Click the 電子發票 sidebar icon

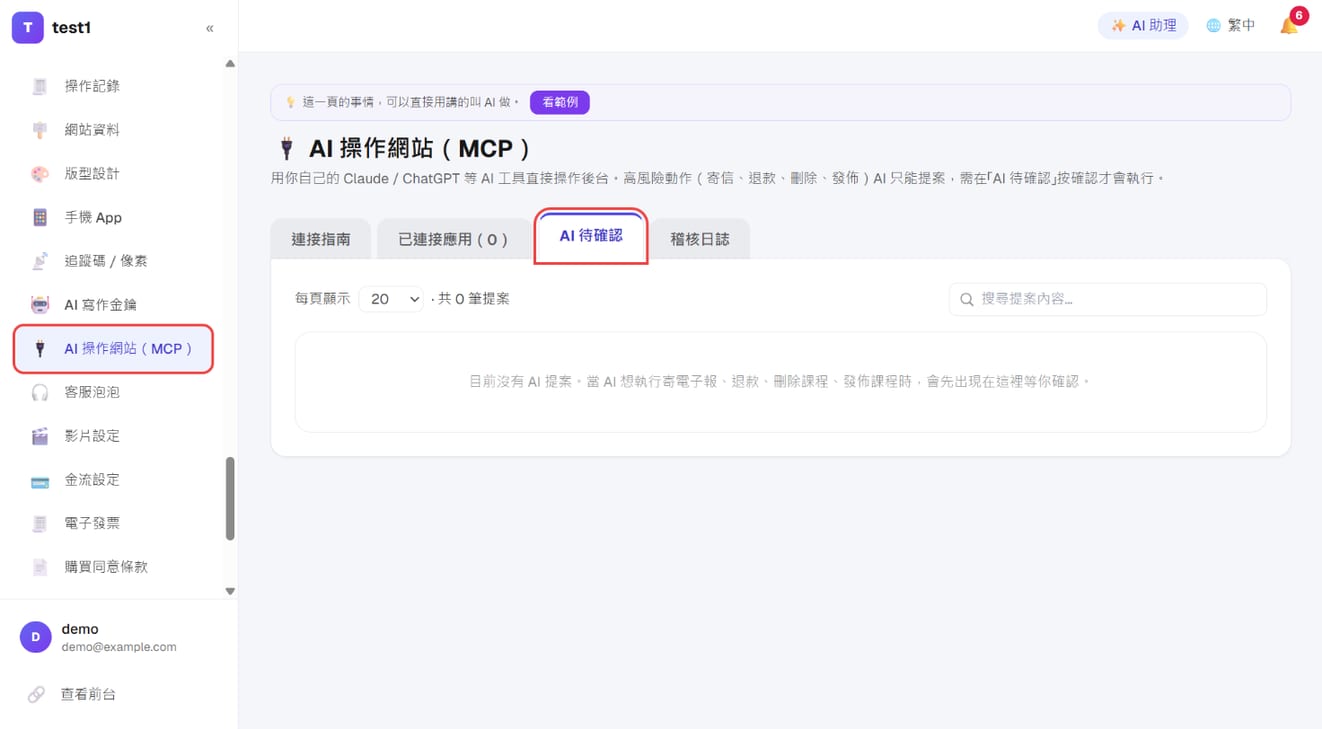(40, 523)
